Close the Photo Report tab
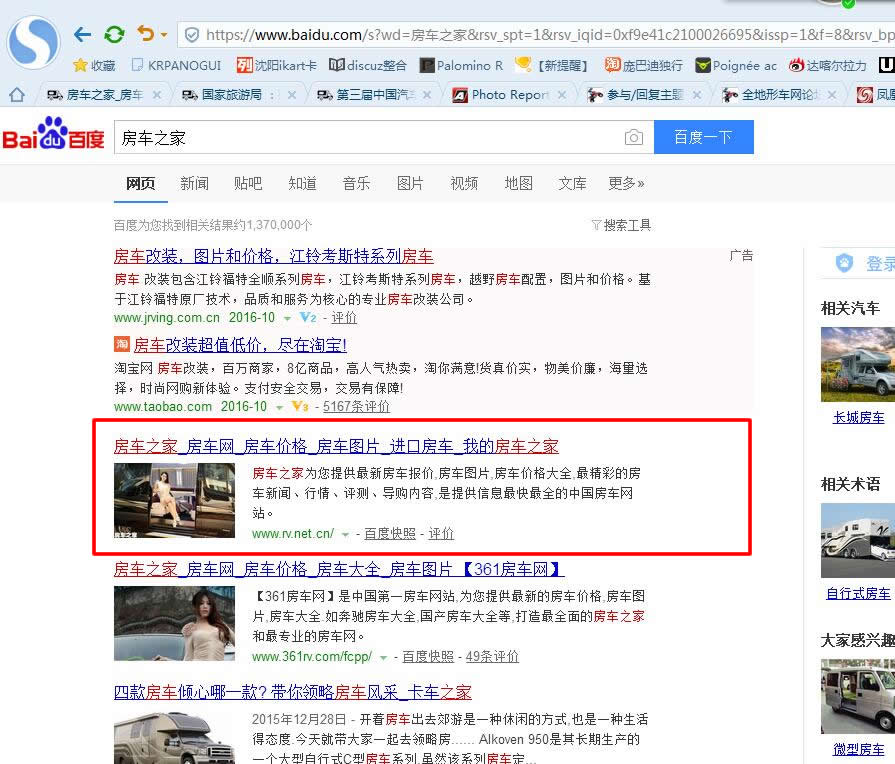The height and width of the screenshot is (764, 895). click(562, 95)
